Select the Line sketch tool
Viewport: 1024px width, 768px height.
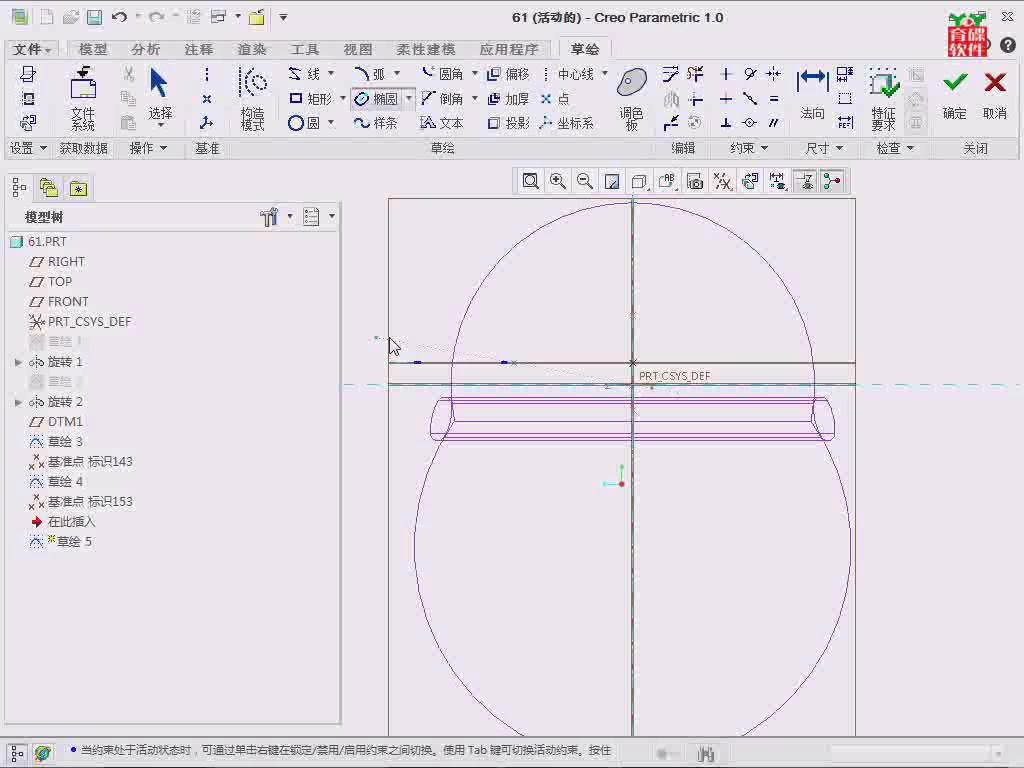(x=306, y=74)
